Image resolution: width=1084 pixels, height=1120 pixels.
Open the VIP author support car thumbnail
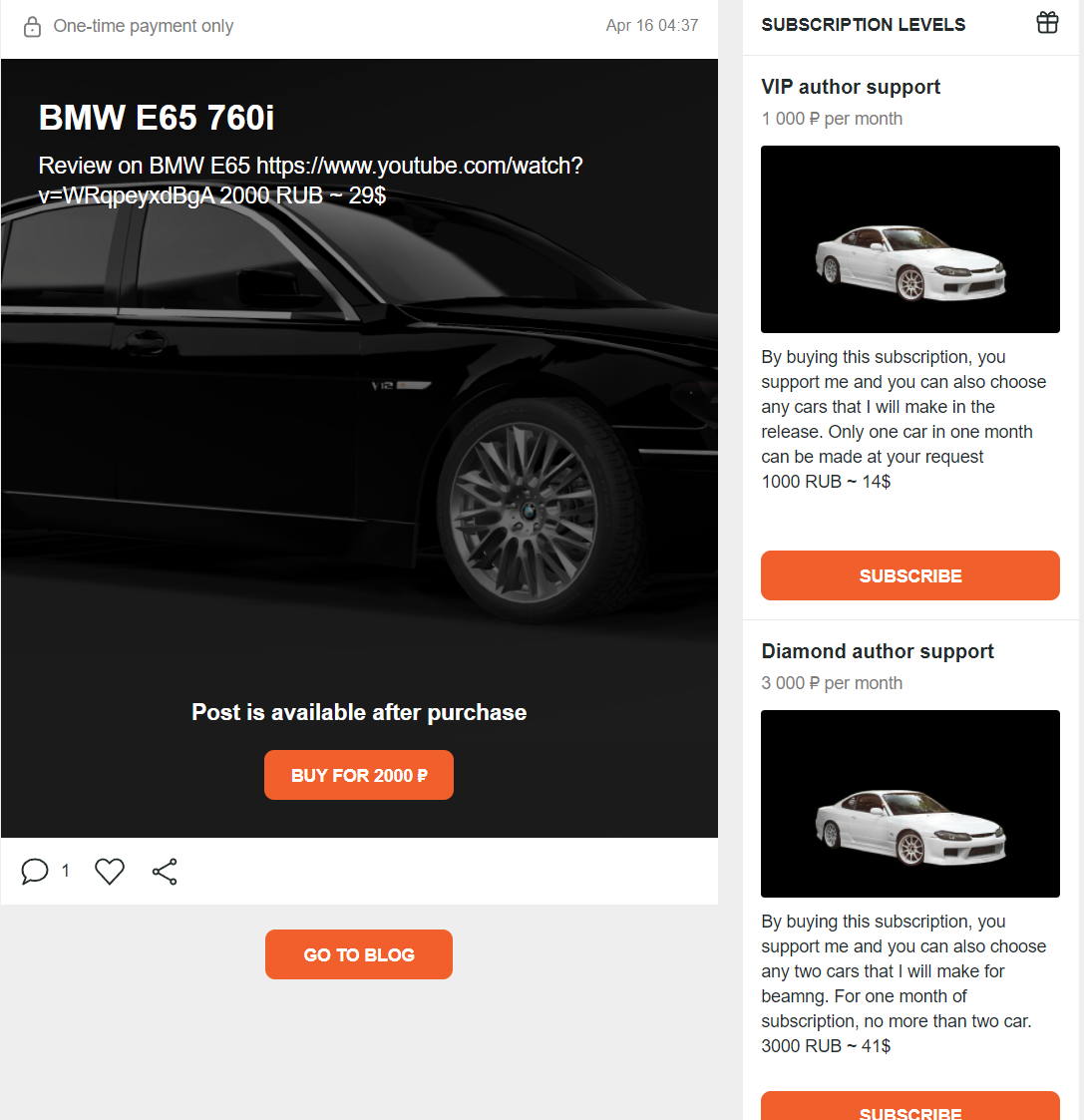[x=909, y=239]
